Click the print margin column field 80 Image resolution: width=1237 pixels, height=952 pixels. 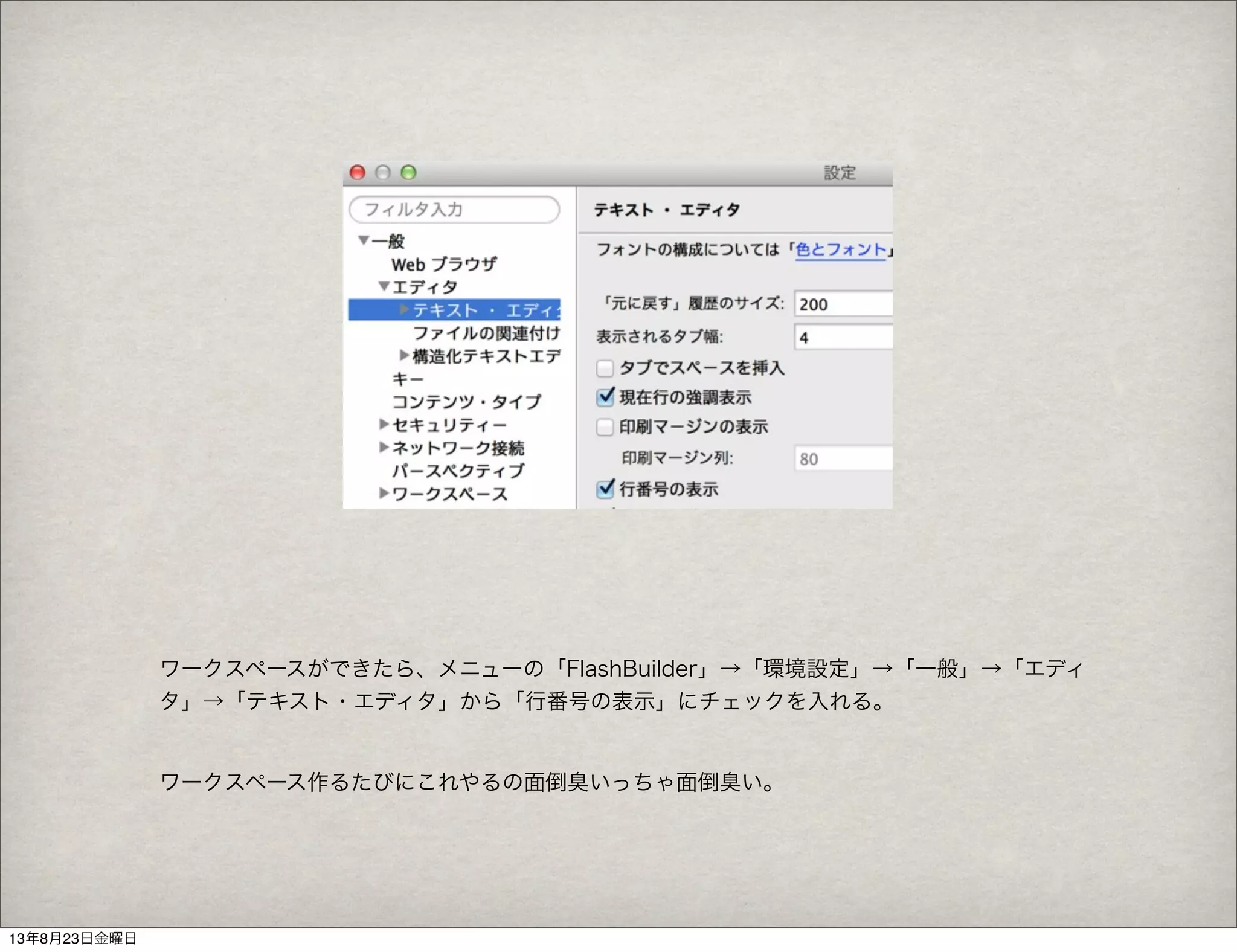[843, 458]
